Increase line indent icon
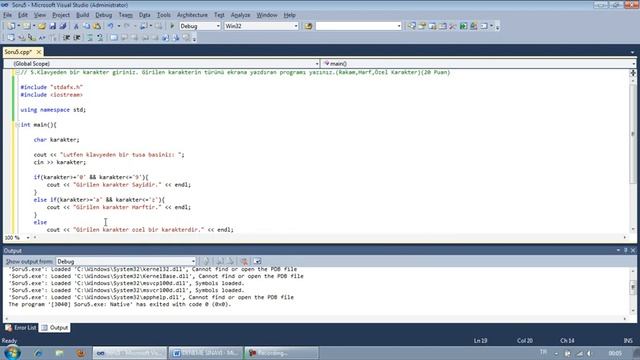Viewport: 640px width, 360px height. coord(77,38)
